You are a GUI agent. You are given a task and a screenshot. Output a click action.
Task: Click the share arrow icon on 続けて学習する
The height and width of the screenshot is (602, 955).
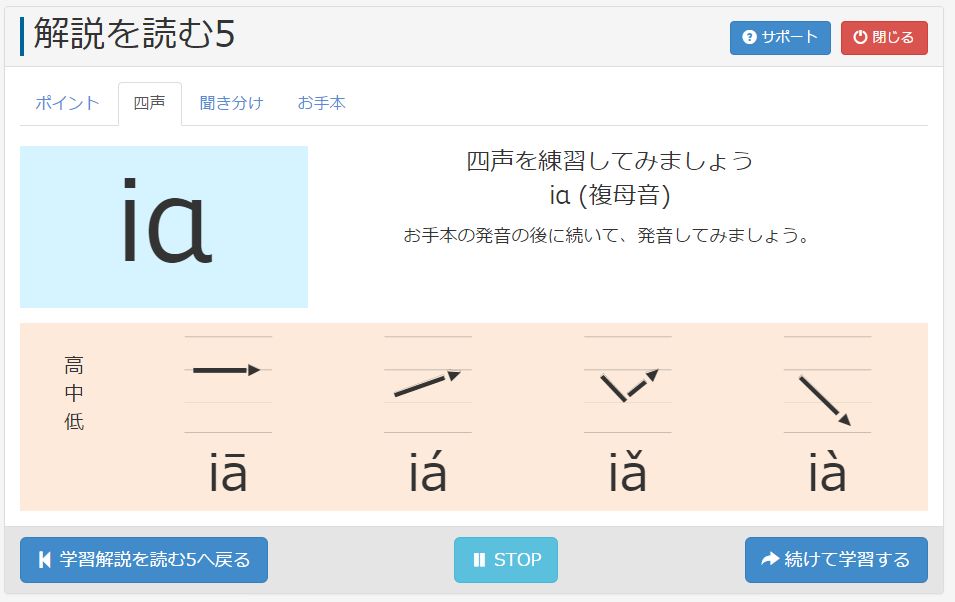(769, 560)
